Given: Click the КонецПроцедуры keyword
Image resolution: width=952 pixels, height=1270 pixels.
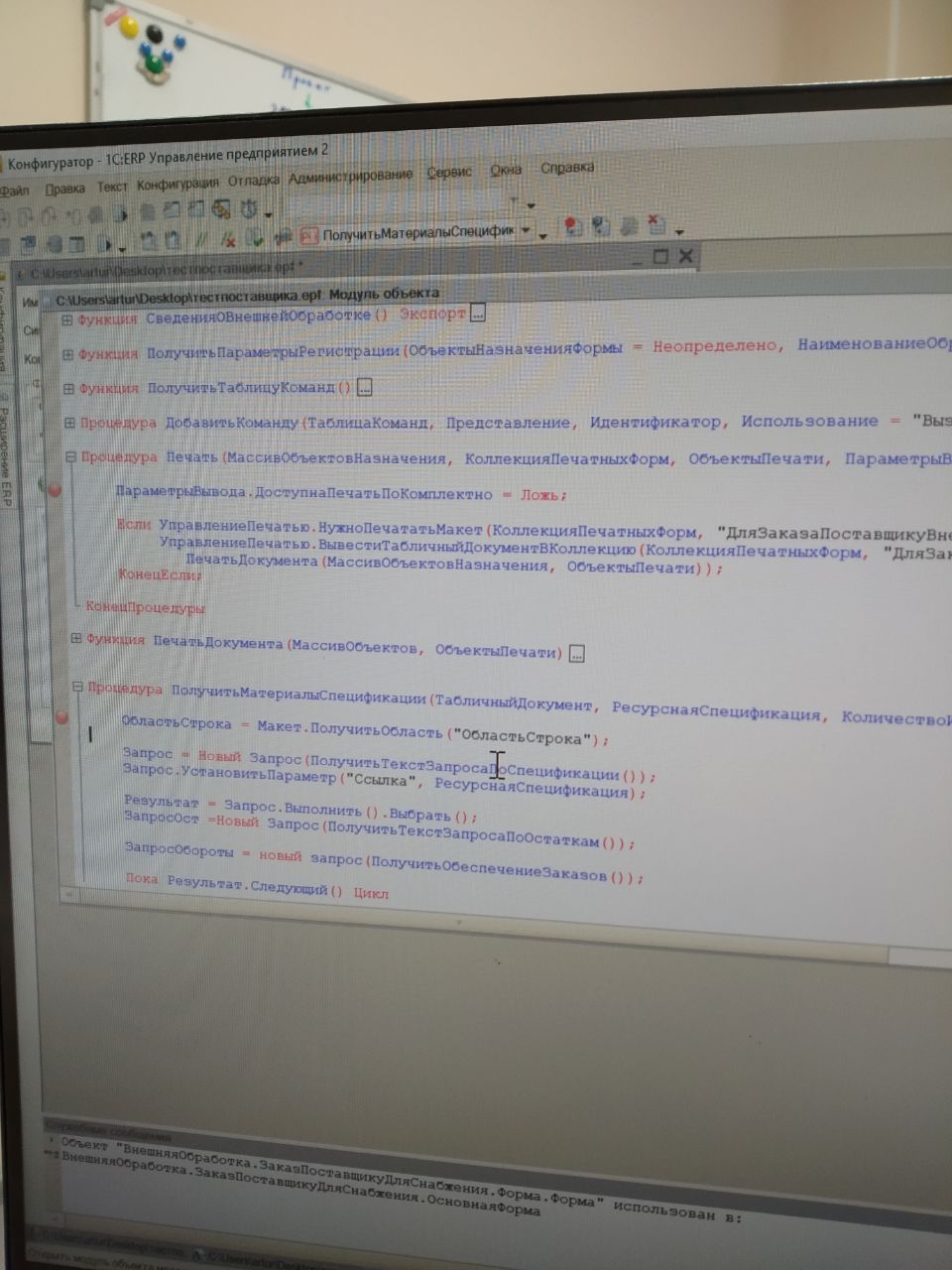Looking at the screenshot, I should click(145, 606).
